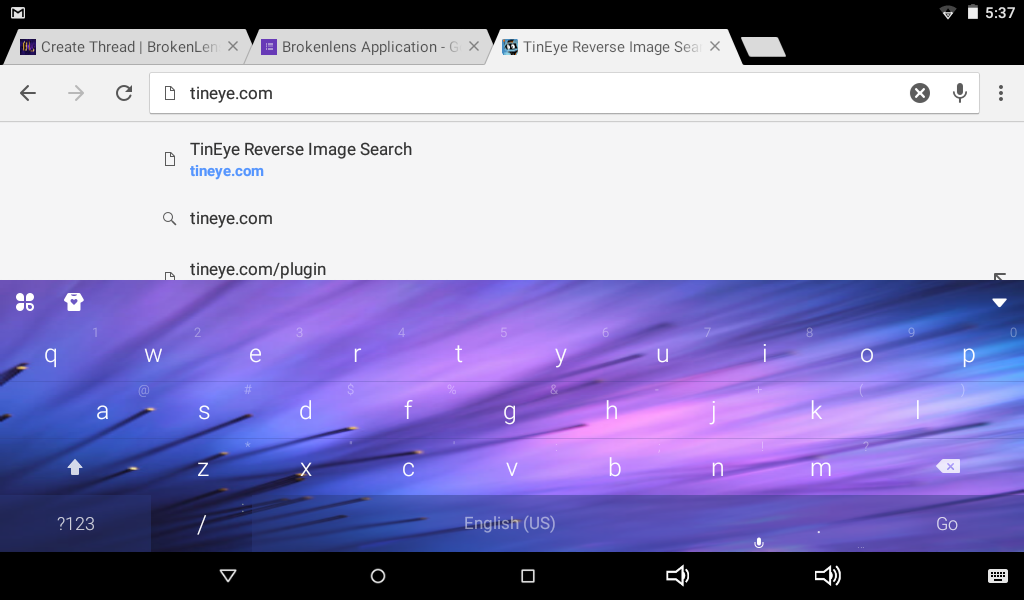Tap the a key
This screenshot has height=600, width=1024.
[x=103, y=411]
